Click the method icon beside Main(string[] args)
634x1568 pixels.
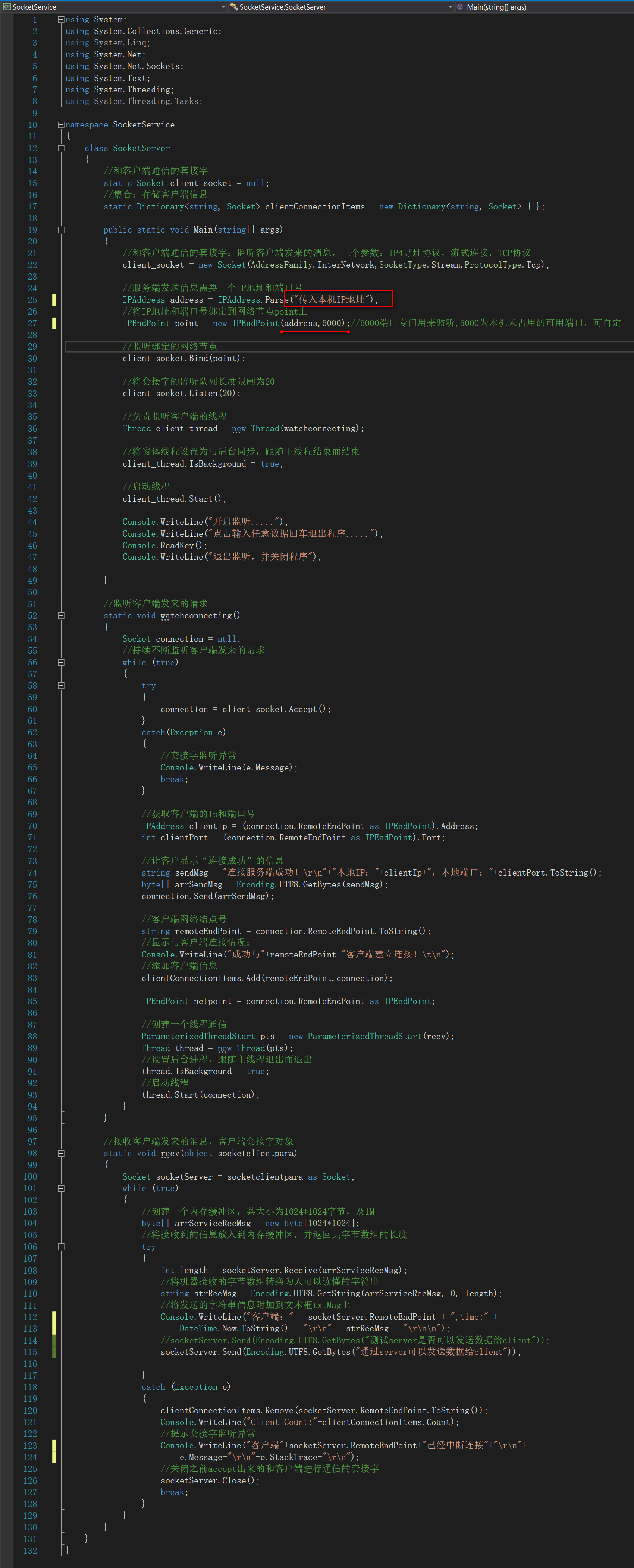pos(461,7)
